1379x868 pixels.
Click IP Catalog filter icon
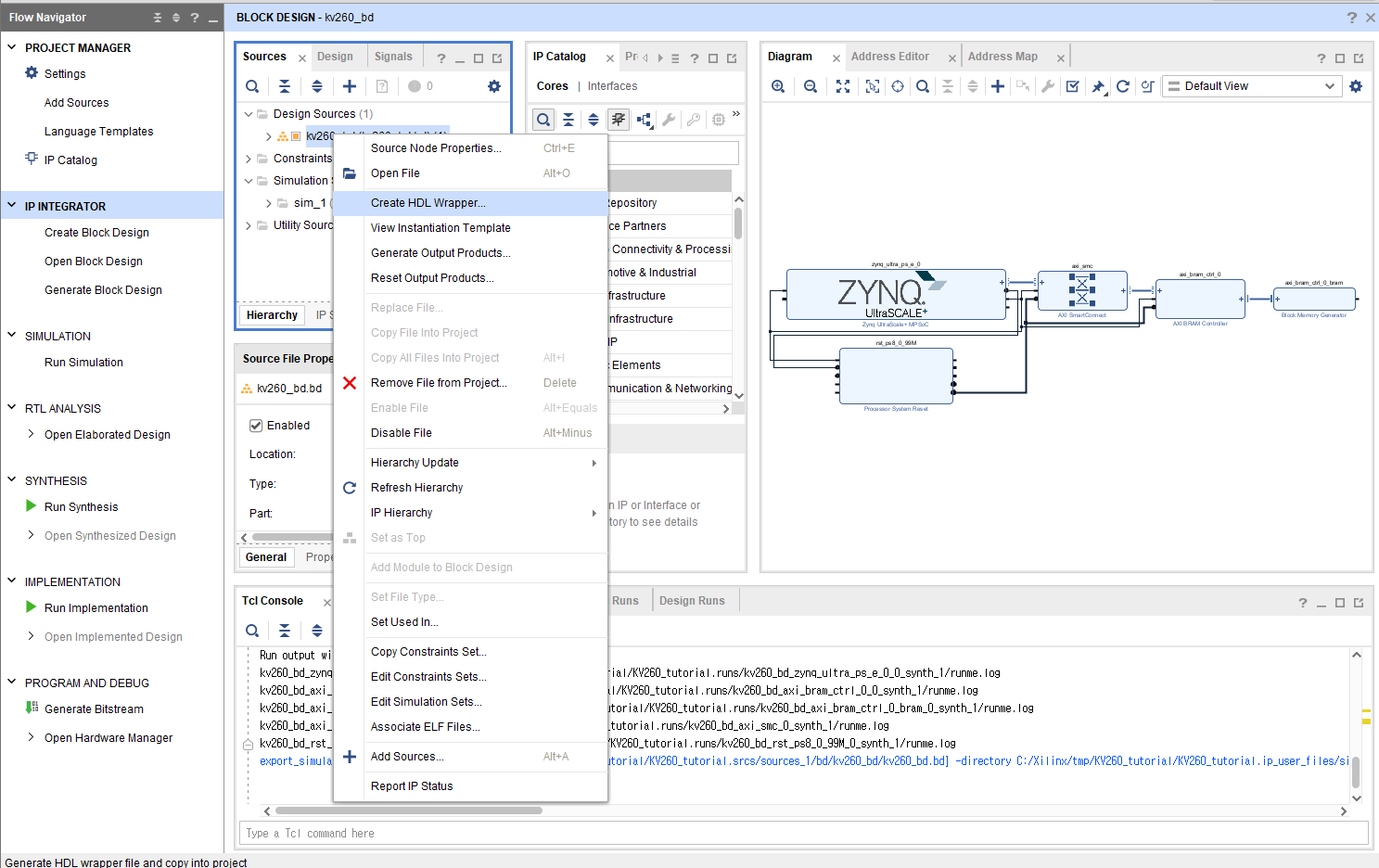pyautogui.click(x=619, y=120)
